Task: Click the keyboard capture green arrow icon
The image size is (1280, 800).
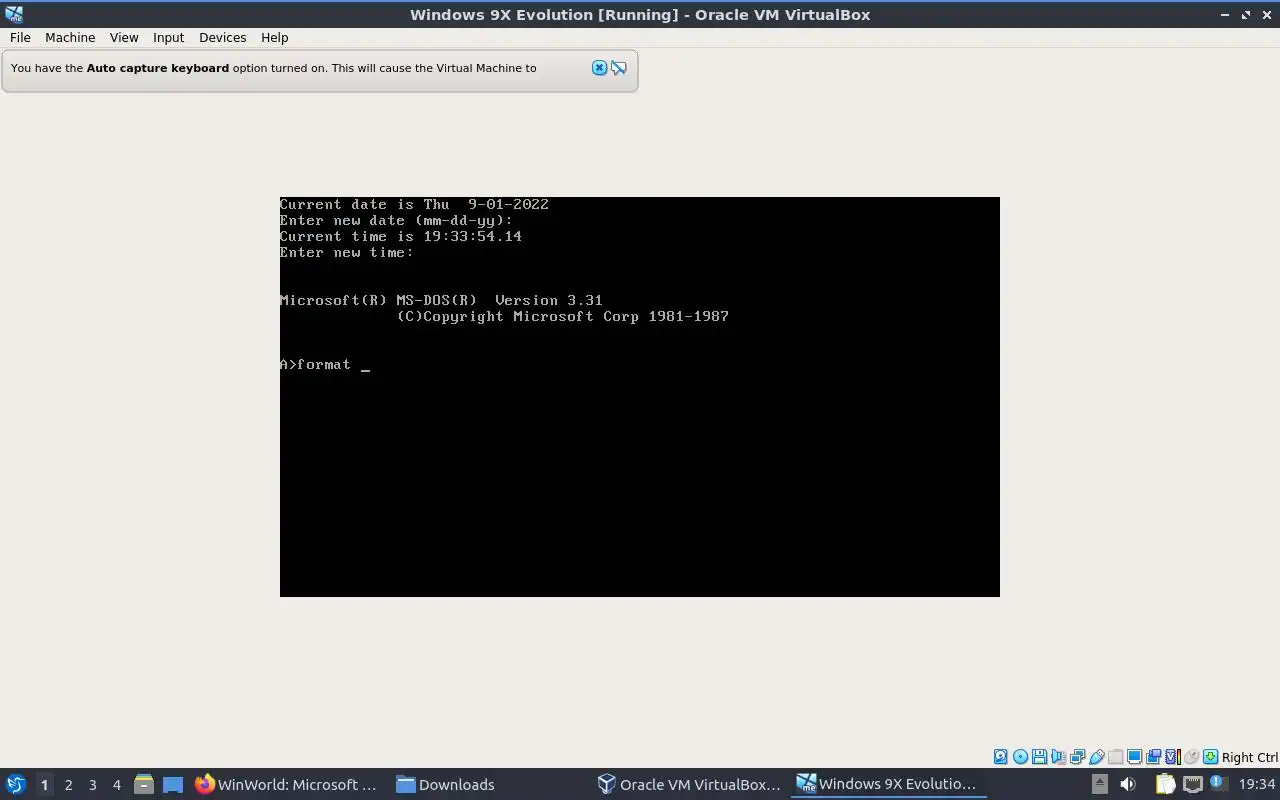Action: tap(1210, 757)
